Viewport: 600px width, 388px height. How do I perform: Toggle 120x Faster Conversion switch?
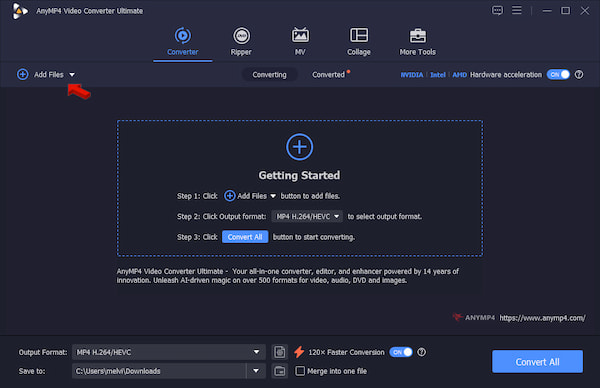[401, 352]
